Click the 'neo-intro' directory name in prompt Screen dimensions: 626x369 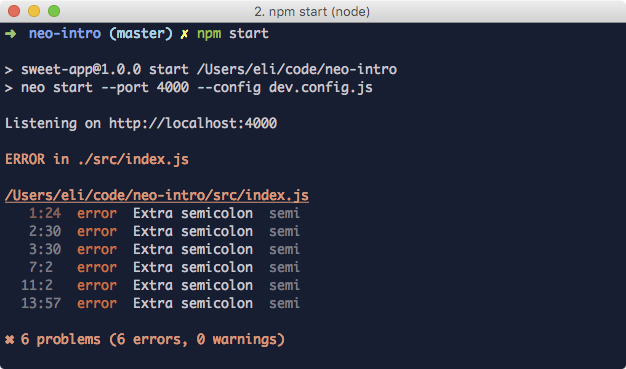(65, 34)
